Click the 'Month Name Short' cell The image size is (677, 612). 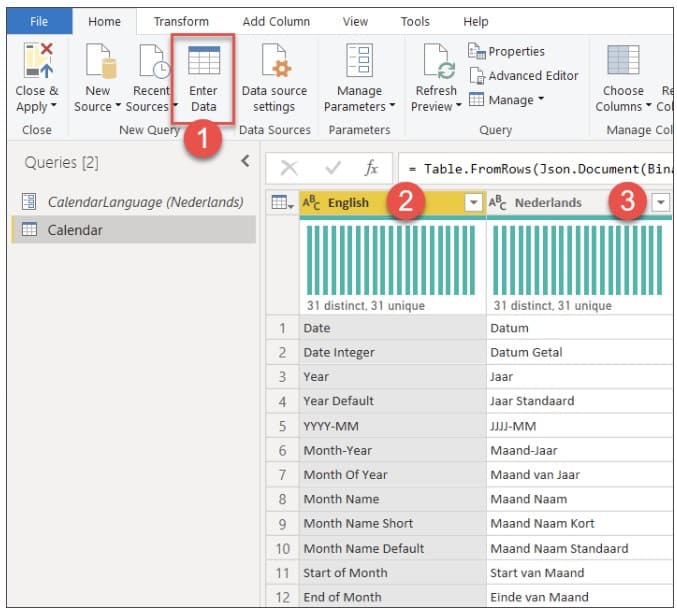[x=393, y=523]
